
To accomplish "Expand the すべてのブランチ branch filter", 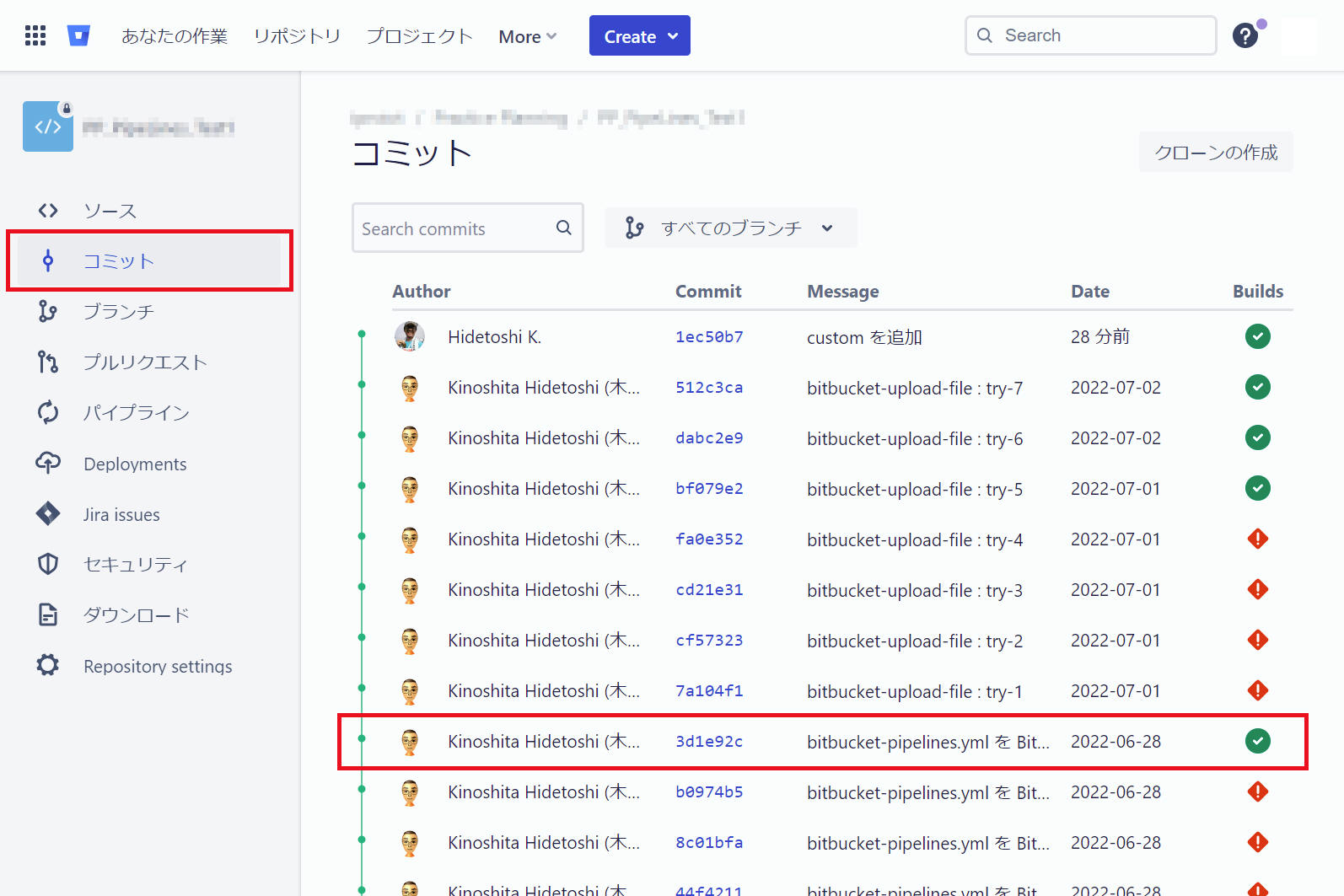I will (730, 228).
